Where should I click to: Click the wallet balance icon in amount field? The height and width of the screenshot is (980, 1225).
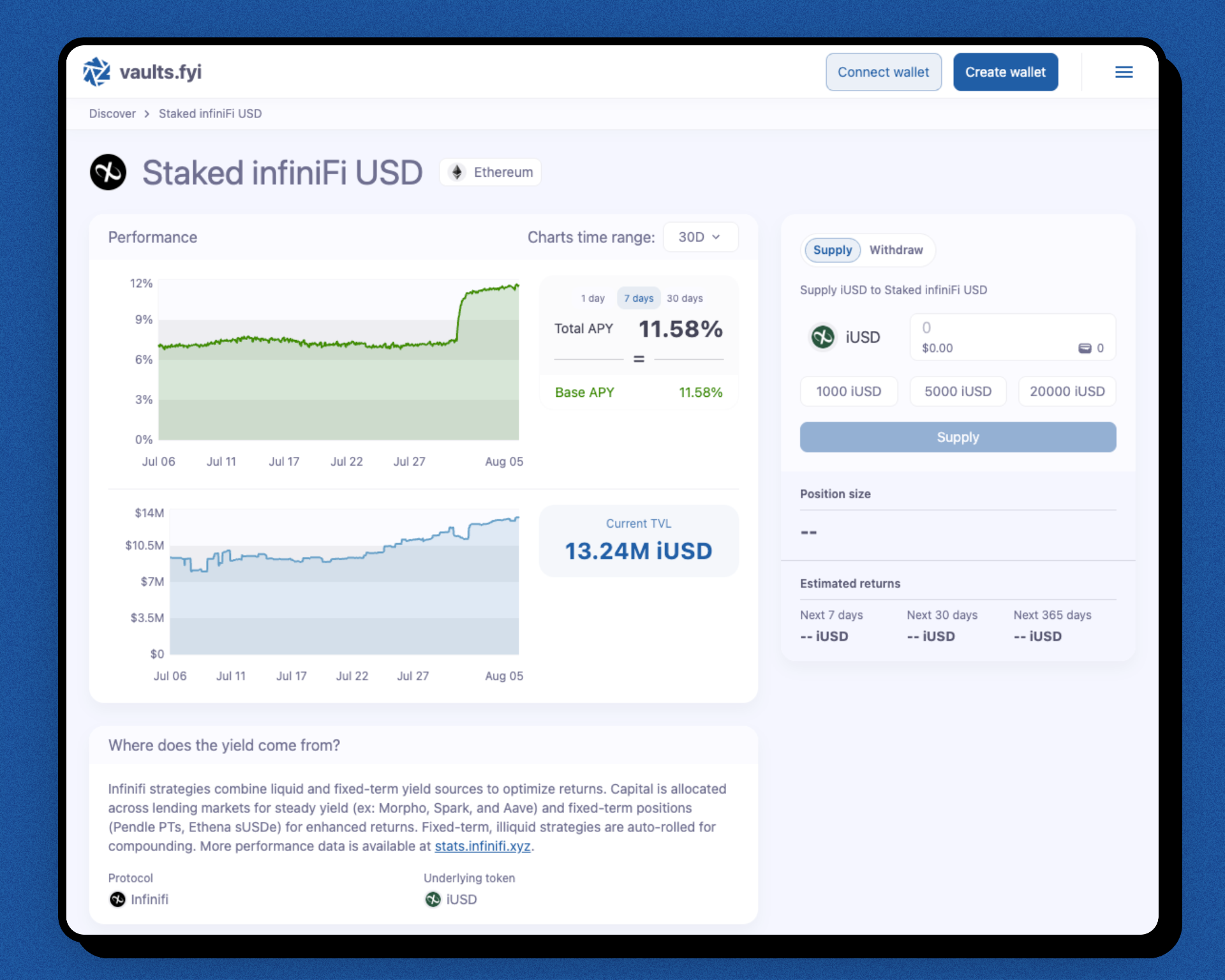tap(1085, 348)
